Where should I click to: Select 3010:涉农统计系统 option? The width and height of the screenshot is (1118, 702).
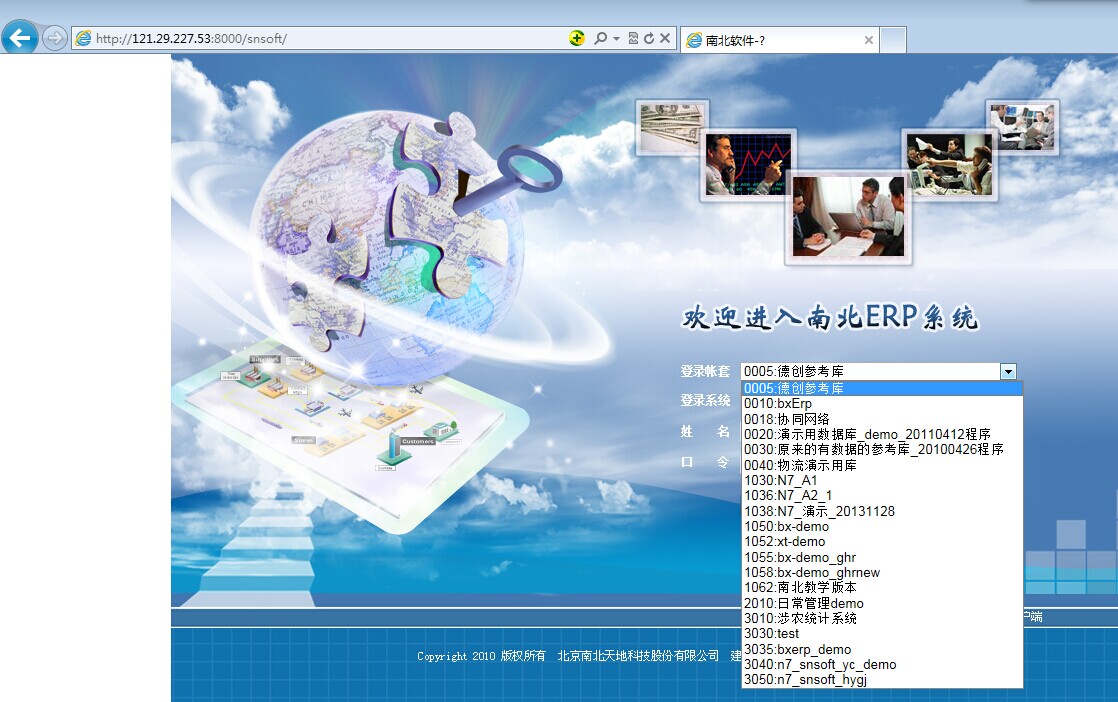(882, 619)
